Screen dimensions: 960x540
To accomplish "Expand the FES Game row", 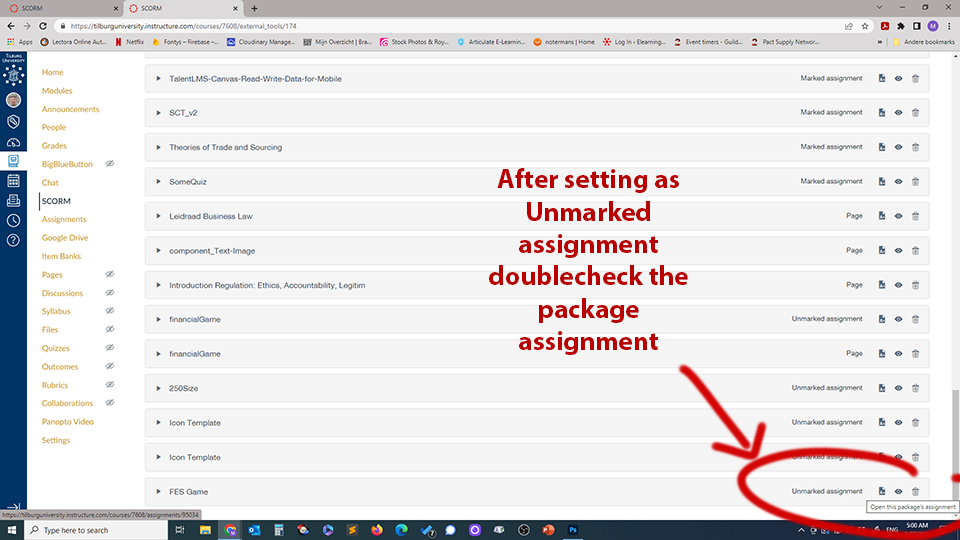I will click(158, 492).
